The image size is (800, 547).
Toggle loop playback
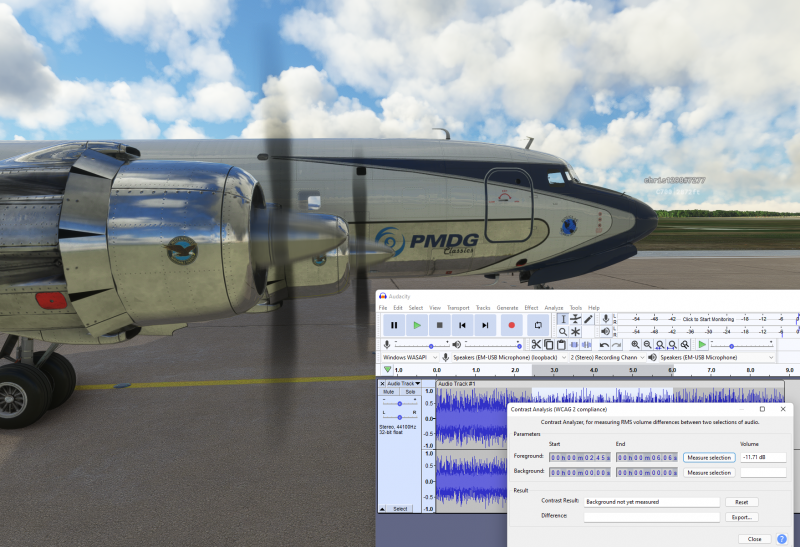(538, 325)
